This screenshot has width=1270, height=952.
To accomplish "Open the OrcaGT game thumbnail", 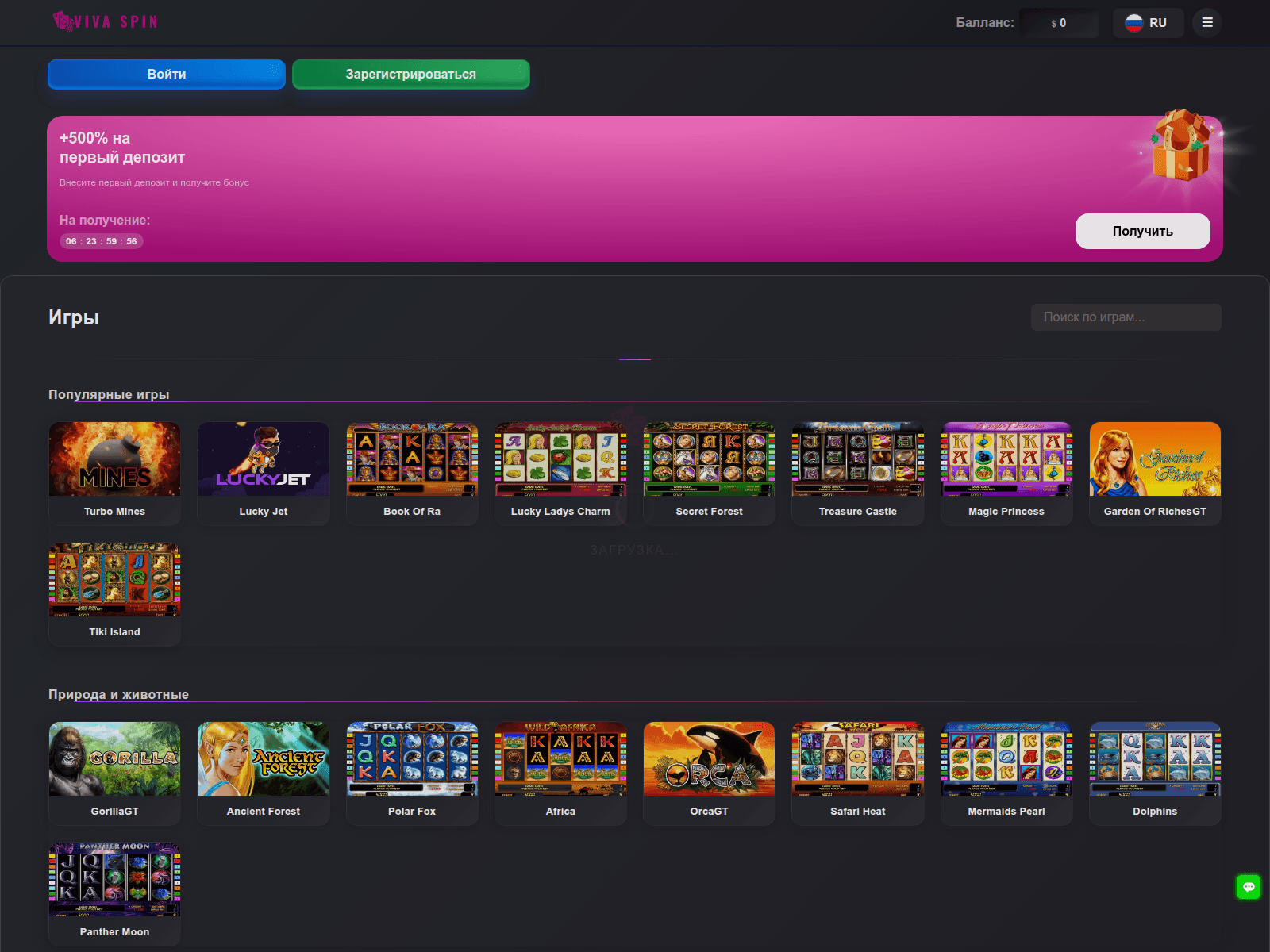I will point(710,759).
